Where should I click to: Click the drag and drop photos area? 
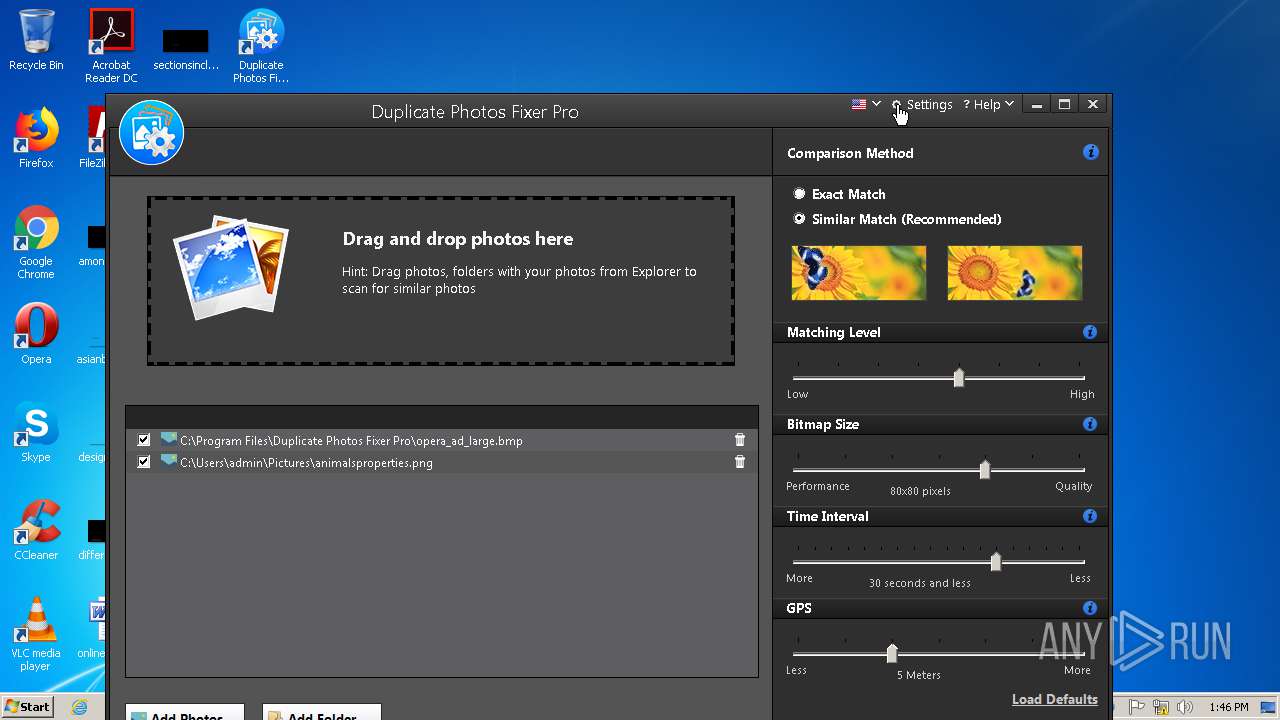(441, 280)
